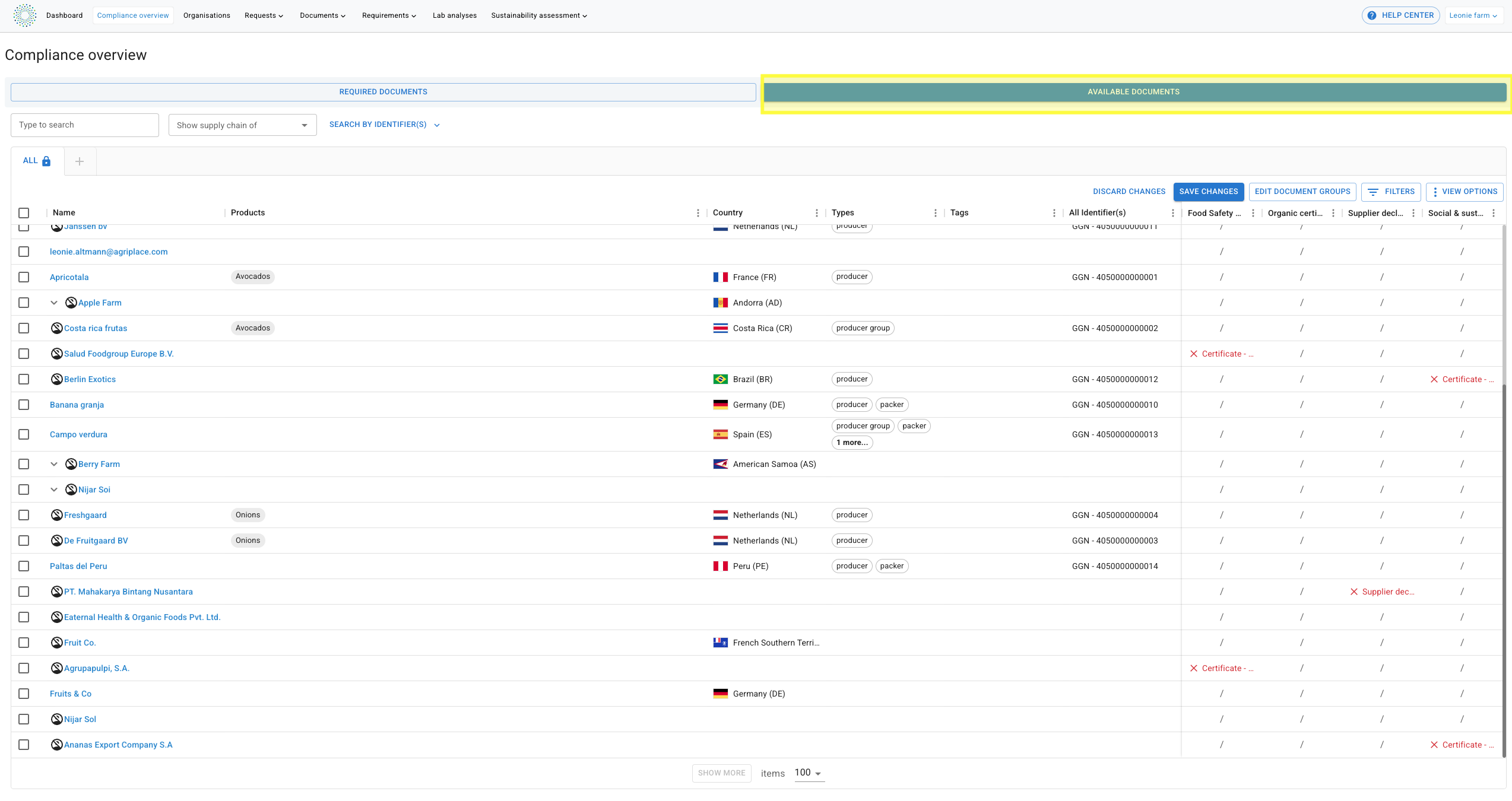The image size is (1512, 801).
Task: Open the Filters panel
Action: [1391, 192]
